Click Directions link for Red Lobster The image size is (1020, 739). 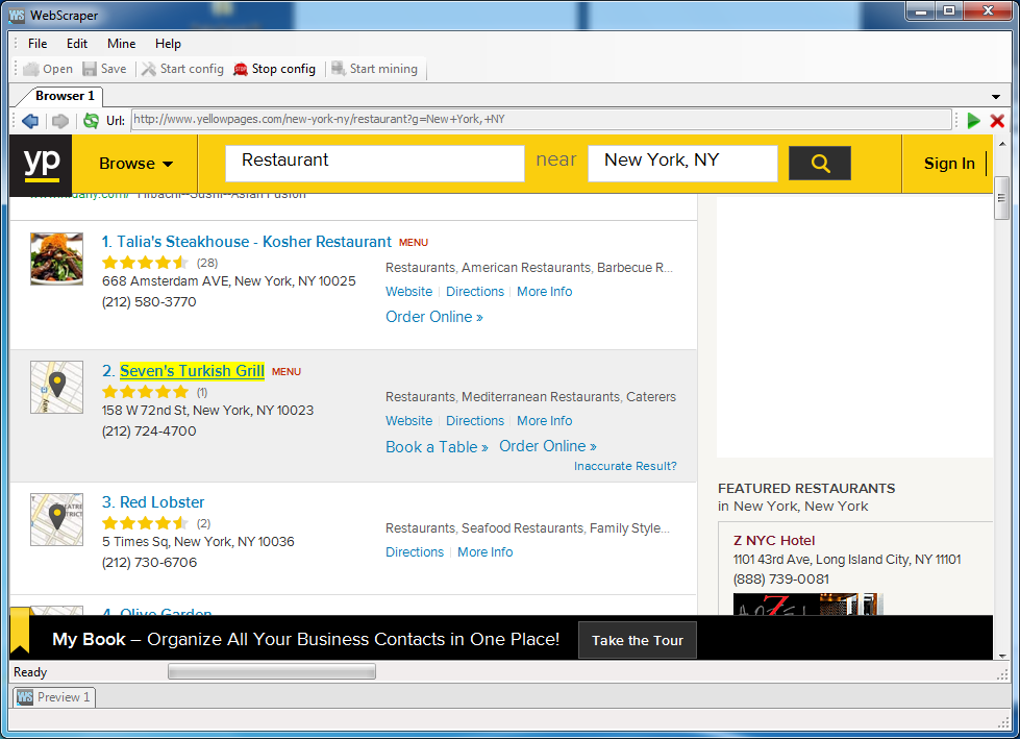coord(414,552)
